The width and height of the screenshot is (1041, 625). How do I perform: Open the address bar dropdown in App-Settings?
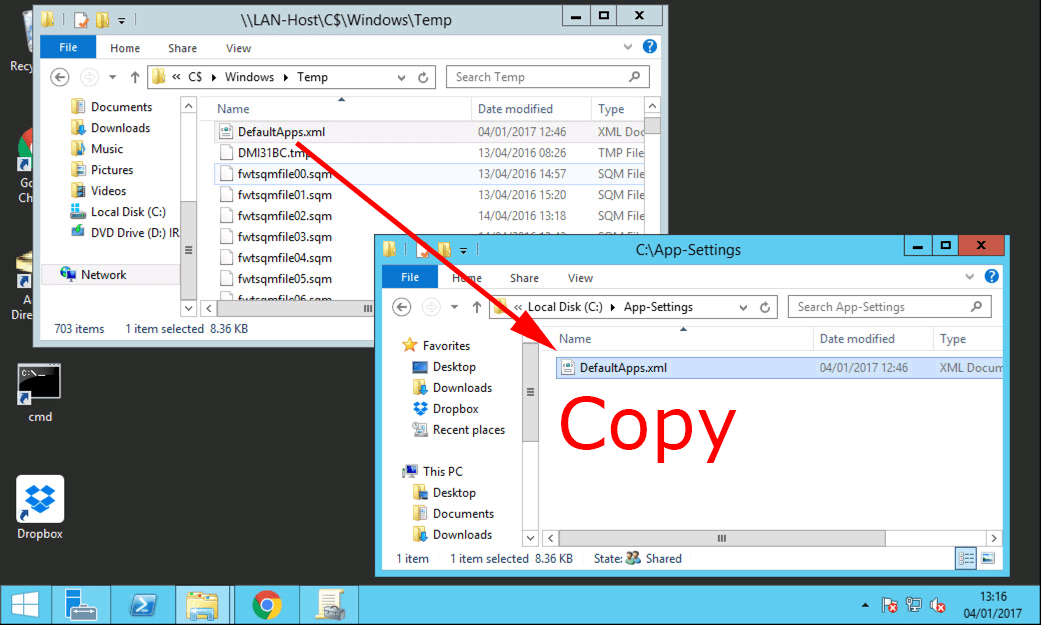tap(743, 307)
